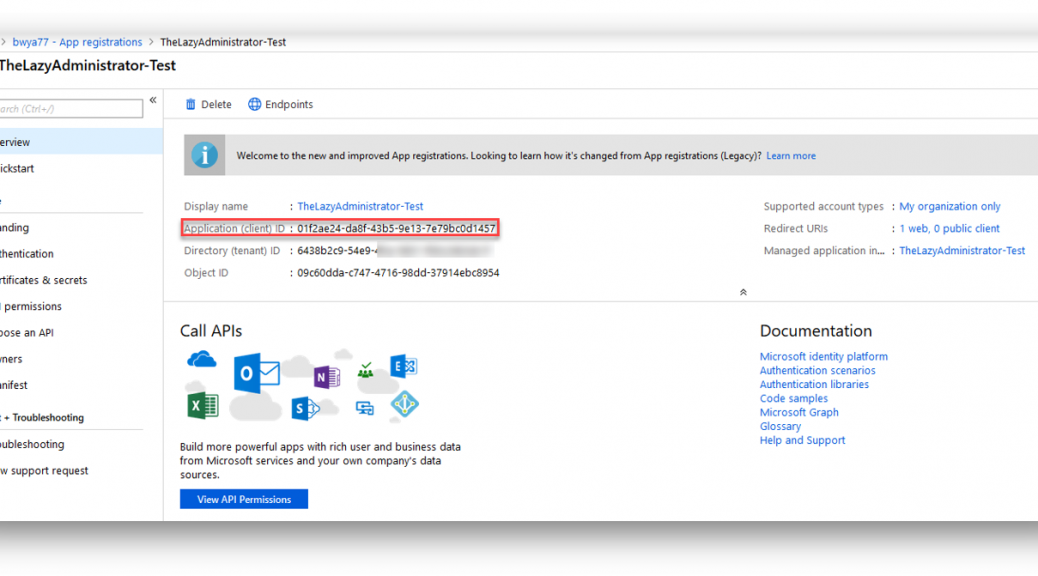Select the OneDrive cloud icon

tap(201, 360)
